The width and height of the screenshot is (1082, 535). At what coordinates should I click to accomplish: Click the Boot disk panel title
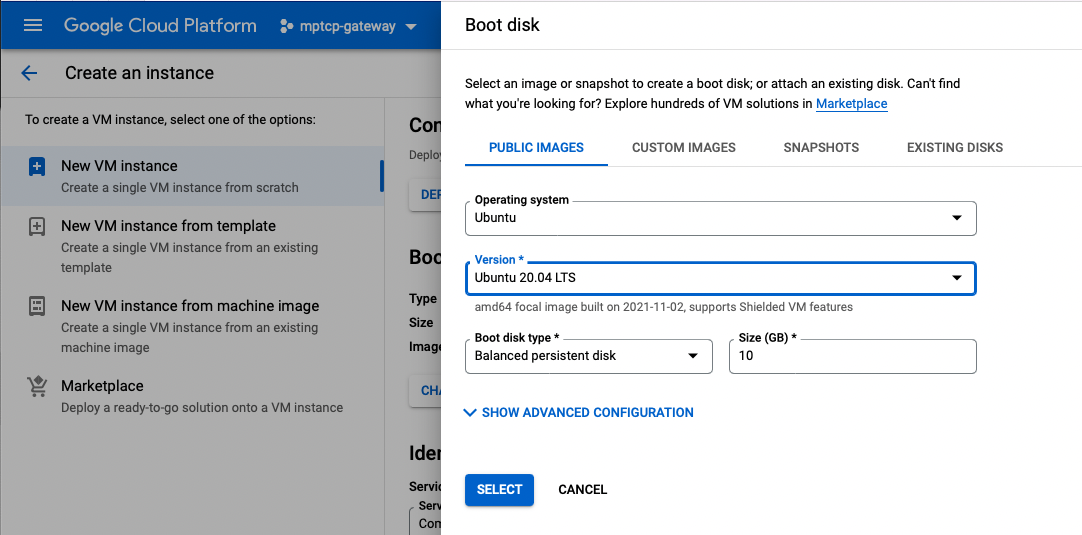point(502,25)
